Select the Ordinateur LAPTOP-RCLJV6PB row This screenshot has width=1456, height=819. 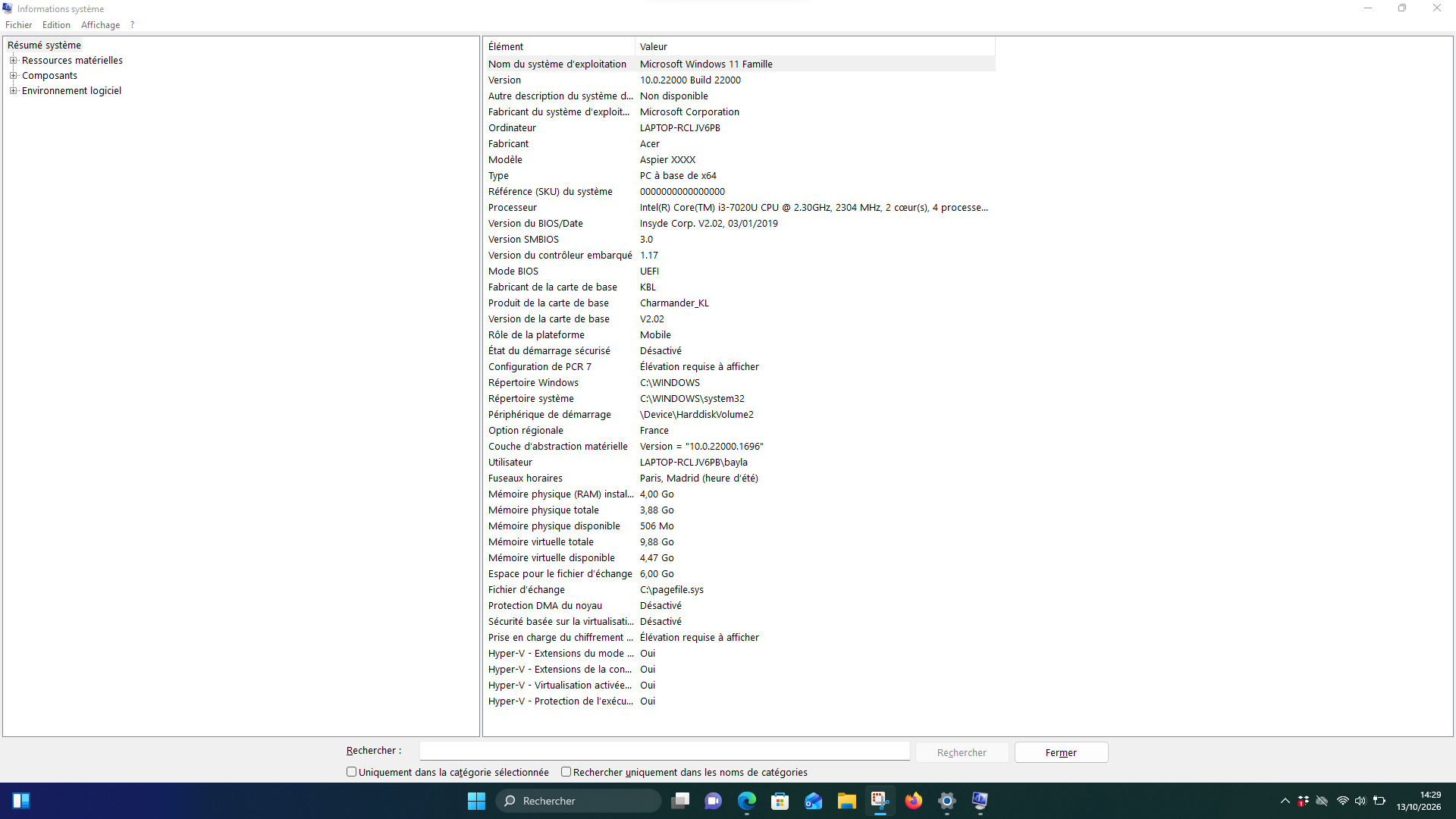click(x=740, y=128)
